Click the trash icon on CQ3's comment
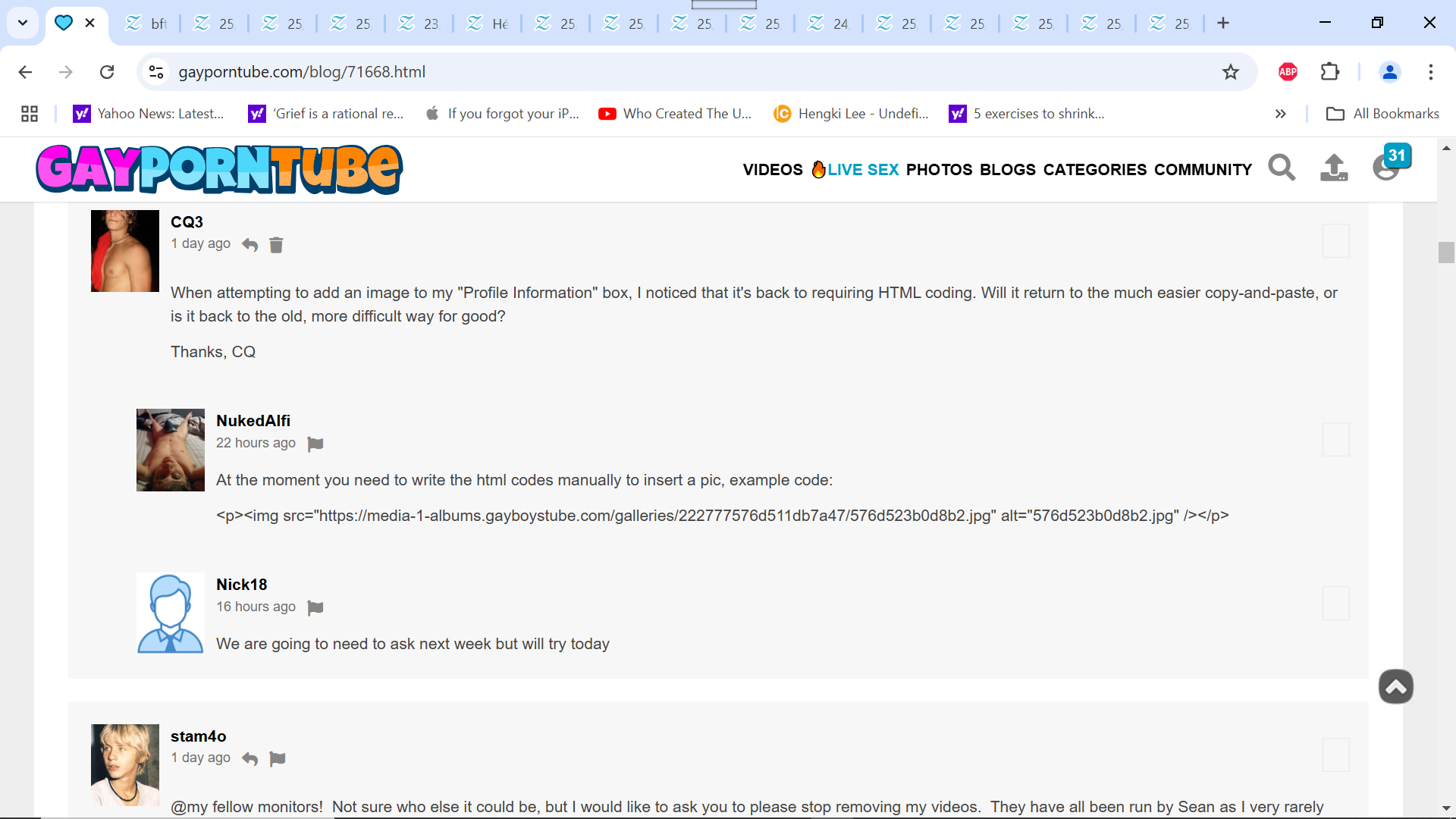 coord(276,245)
